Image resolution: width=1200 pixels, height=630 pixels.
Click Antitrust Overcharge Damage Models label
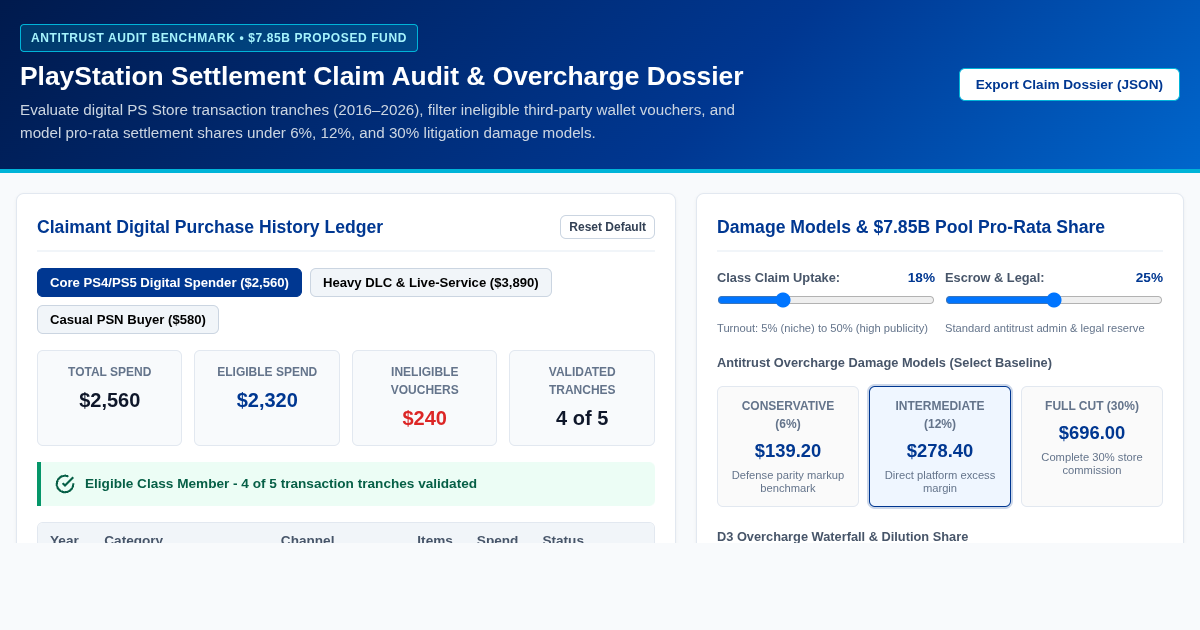[884, 362]
